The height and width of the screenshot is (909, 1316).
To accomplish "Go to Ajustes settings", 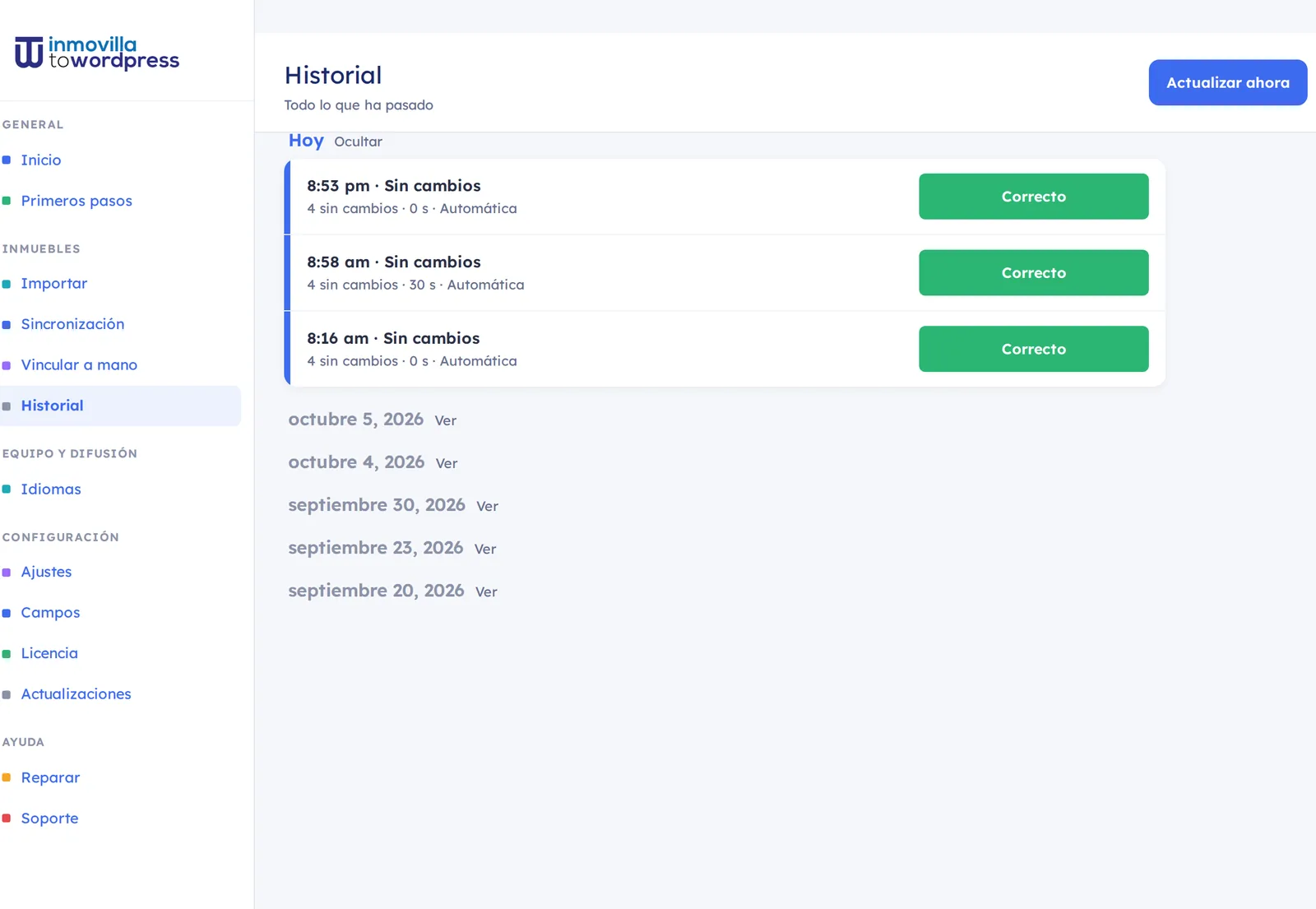I will 46,572.
